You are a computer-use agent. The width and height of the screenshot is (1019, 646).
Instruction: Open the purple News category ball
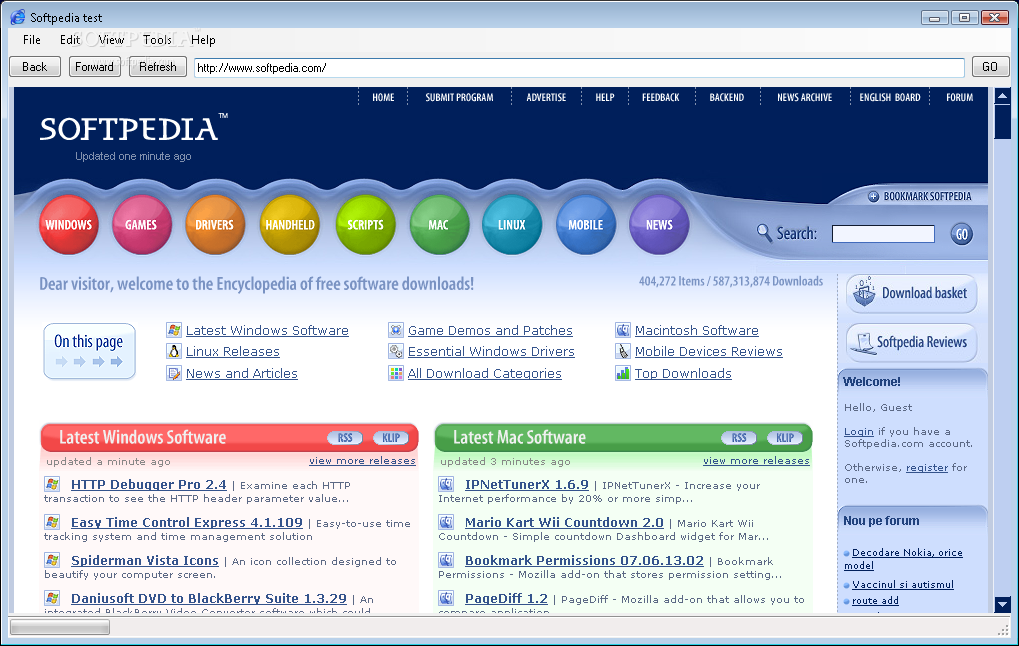pyautogui.click(x=659, y=225)
